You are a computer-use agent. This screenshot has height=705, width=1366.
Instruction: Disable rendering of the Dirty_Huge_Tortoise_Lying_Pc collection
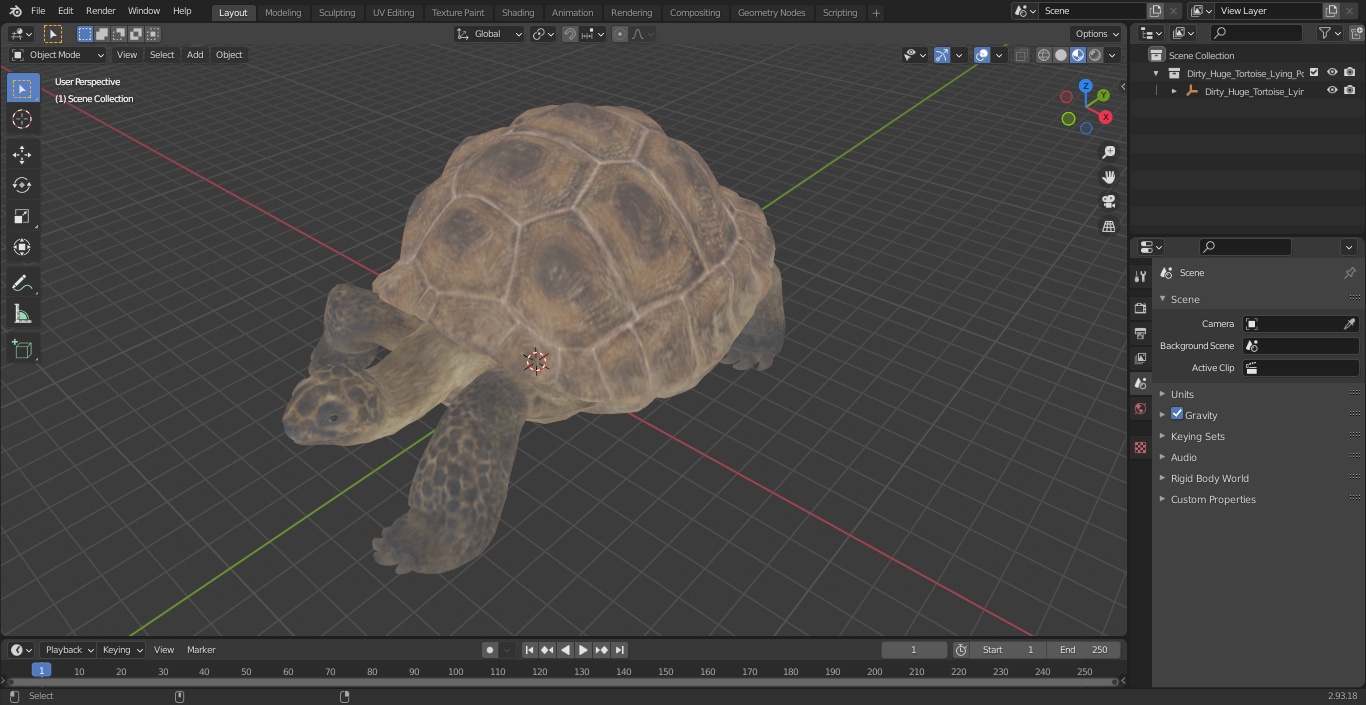(x=1350, y=72)
